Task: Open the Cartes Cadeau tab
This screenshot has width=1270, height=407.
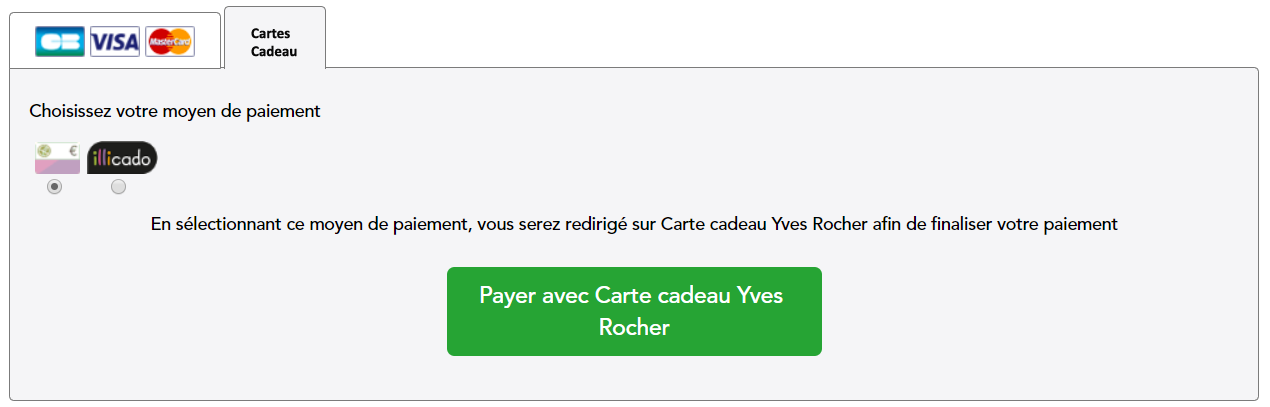Action: (275, 38)
